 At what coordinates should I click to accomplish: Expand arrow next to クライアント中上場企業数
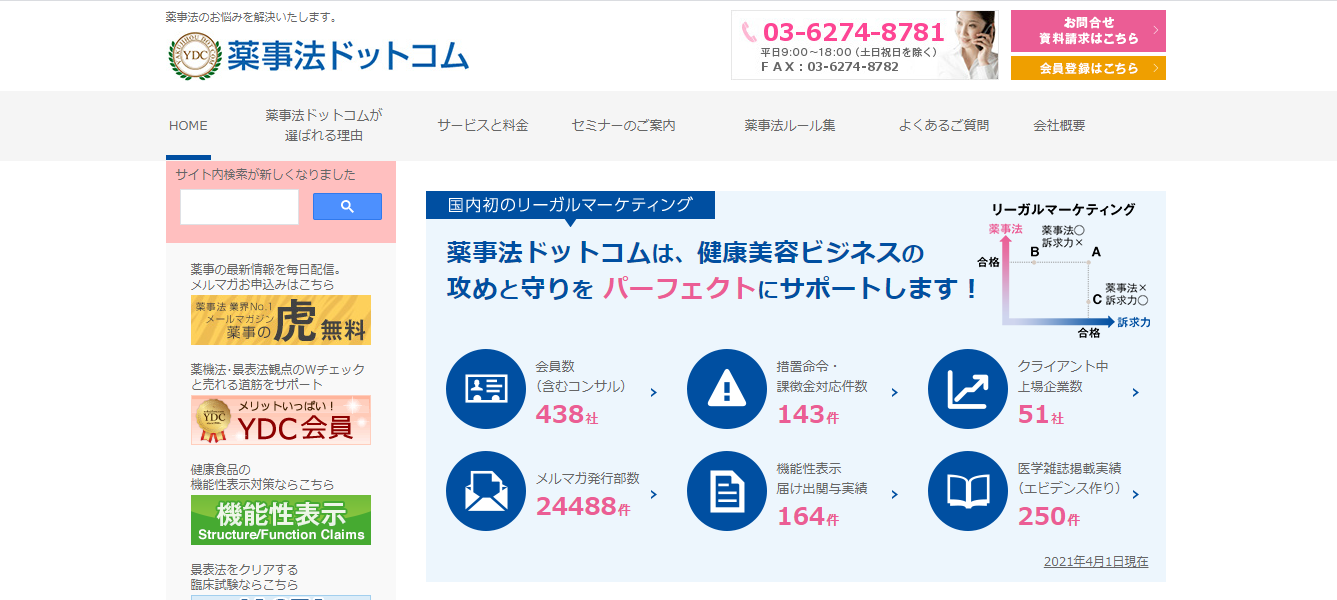click(x=1136, y=393)
